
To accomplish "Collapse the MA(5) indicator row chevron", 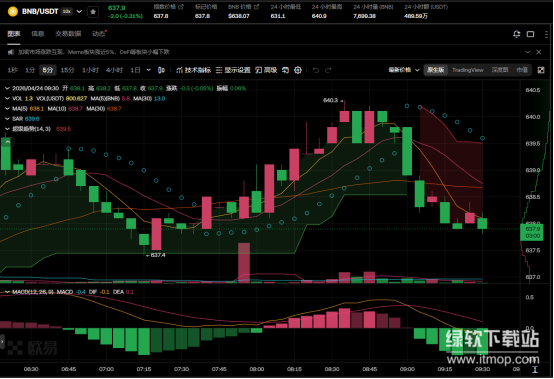I will 7,108.
